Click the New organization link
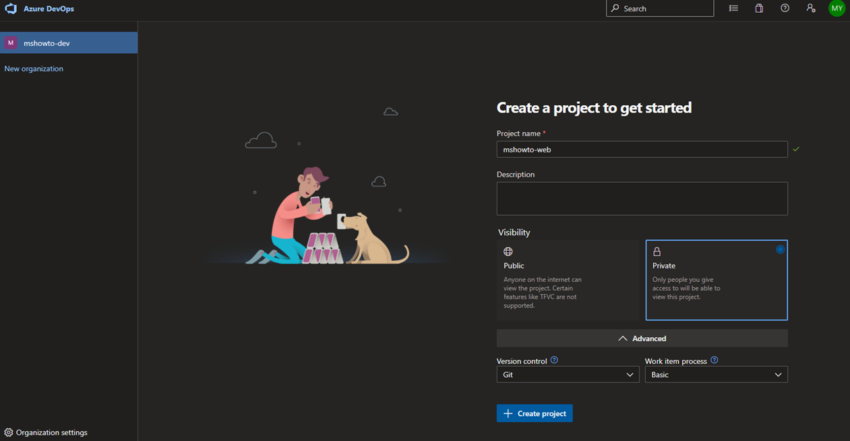Screen dimensions: 850x441 pyautogui.click(x=34, y=69)
